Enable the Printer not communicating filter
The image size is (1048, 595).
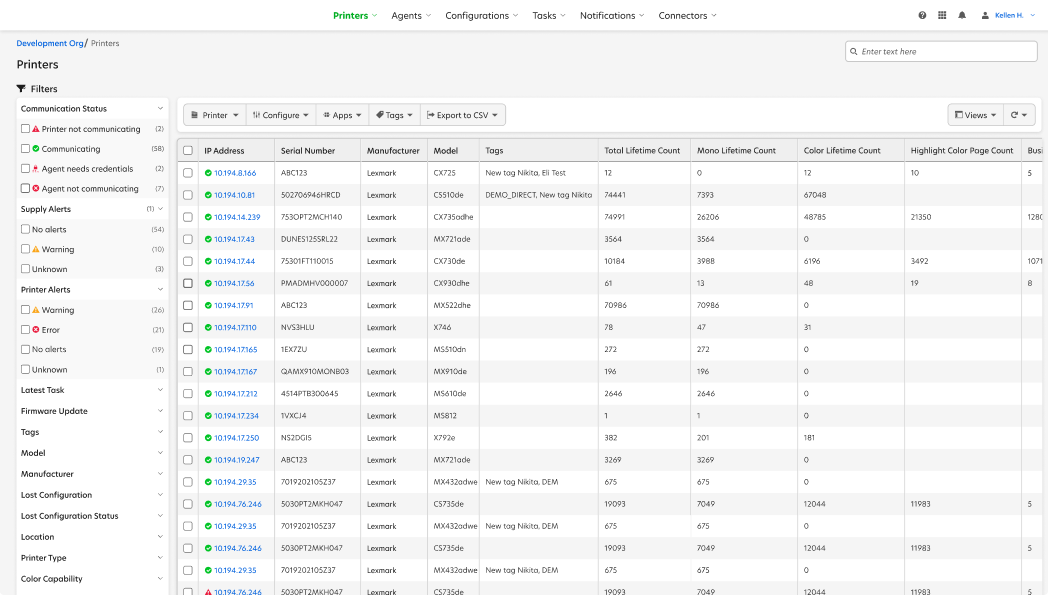coord(24,128)
